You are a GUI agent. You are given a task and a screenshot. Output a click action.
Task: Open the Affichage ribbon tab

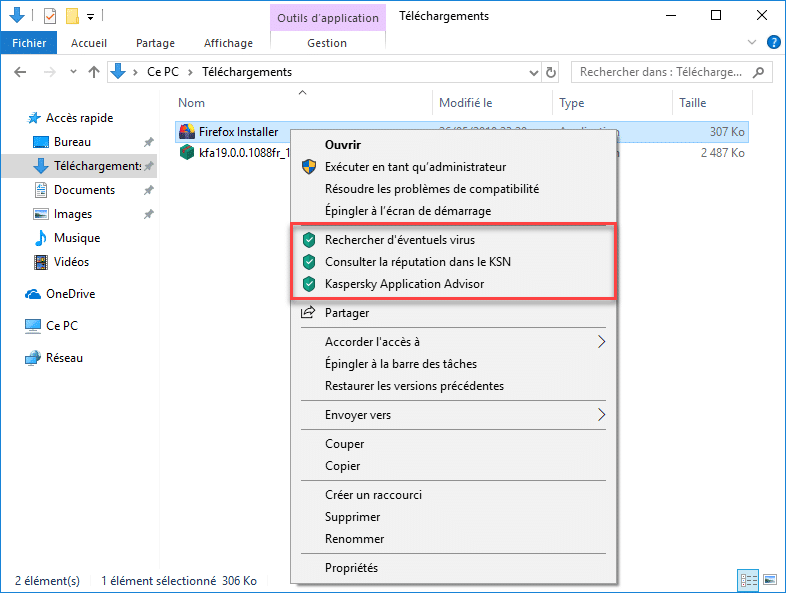point(228,43)
